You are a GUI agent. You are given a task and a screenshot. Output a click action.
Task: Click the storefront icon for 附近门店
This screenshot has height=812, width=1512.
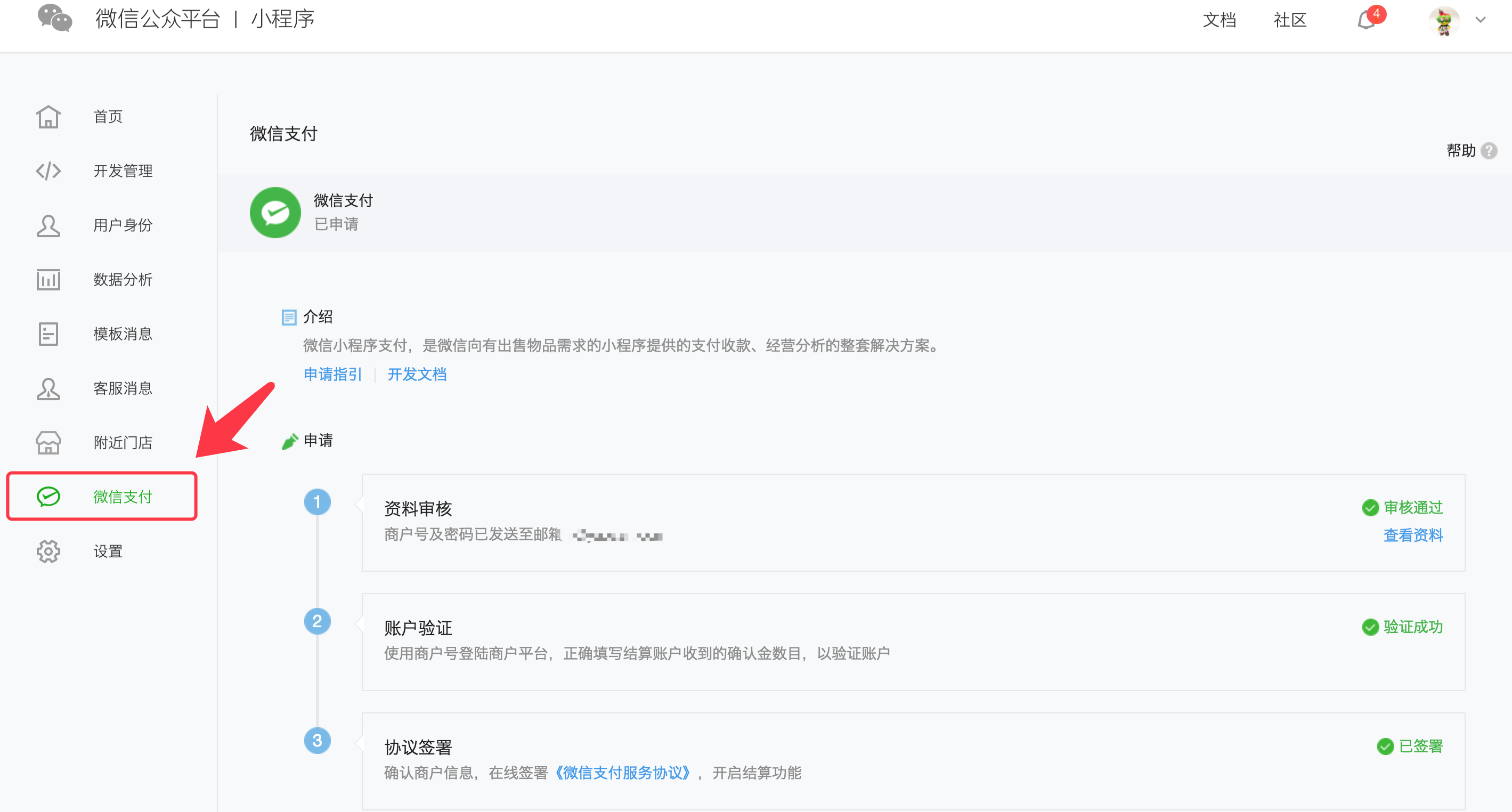(x=48, y=442)
